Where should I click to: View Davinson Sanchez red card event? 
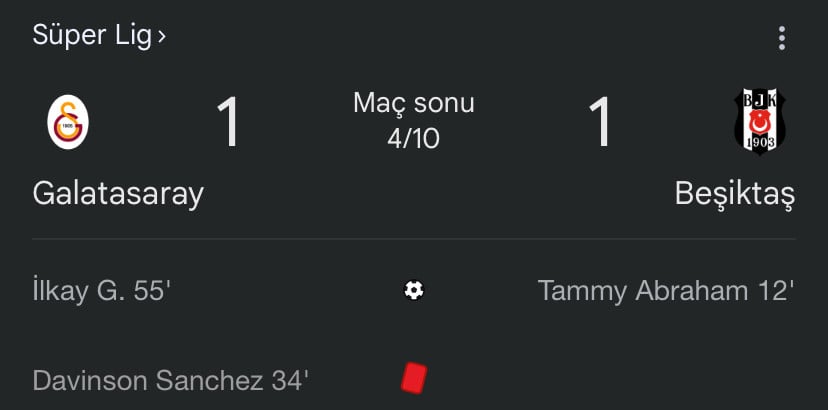[150, 380]
